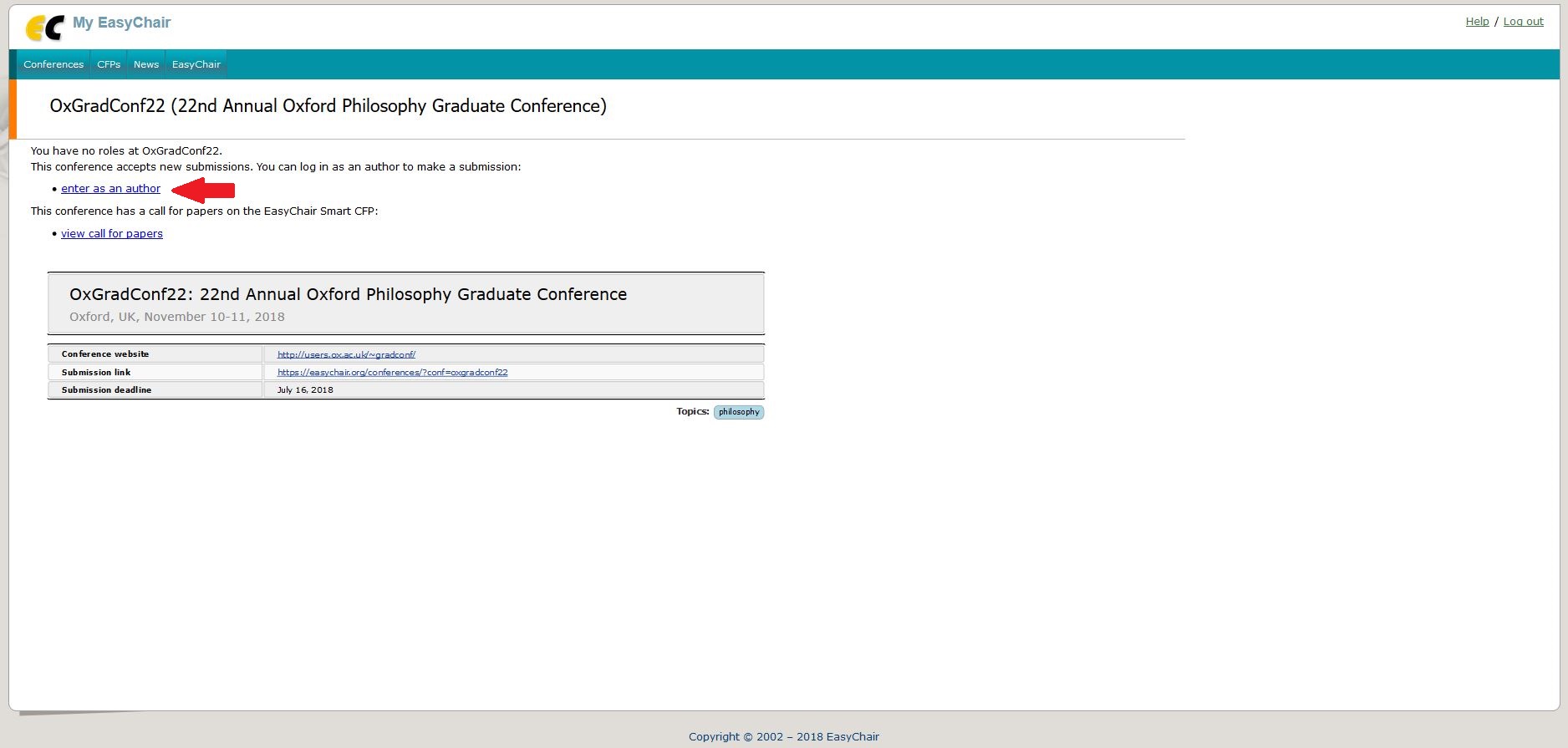The height and width of the screenshot is (748, 1568).
Task: Log out of EasyChair
Action: tap(1523, 22)
